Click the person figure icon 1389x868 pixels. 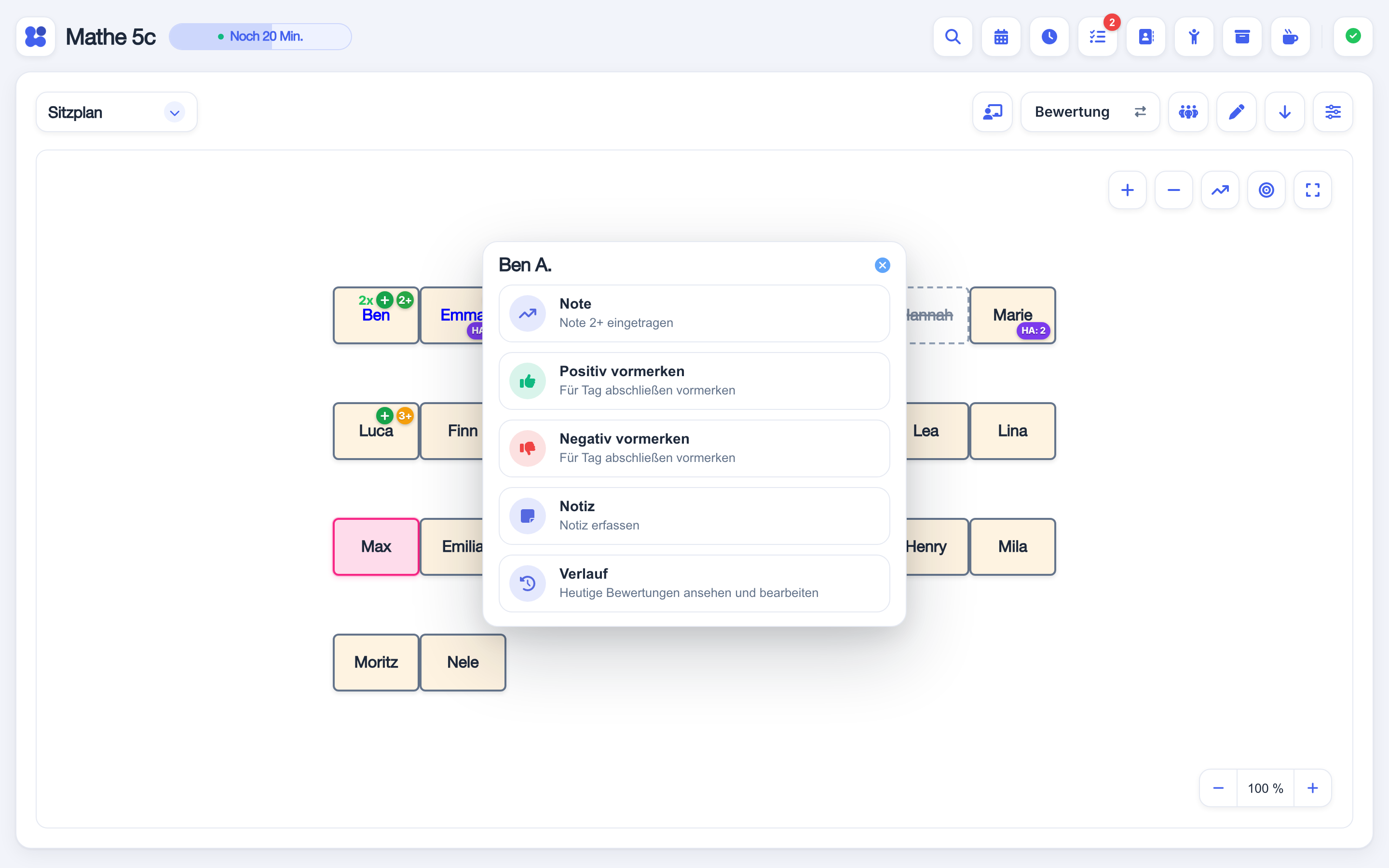pos(1194,37)
